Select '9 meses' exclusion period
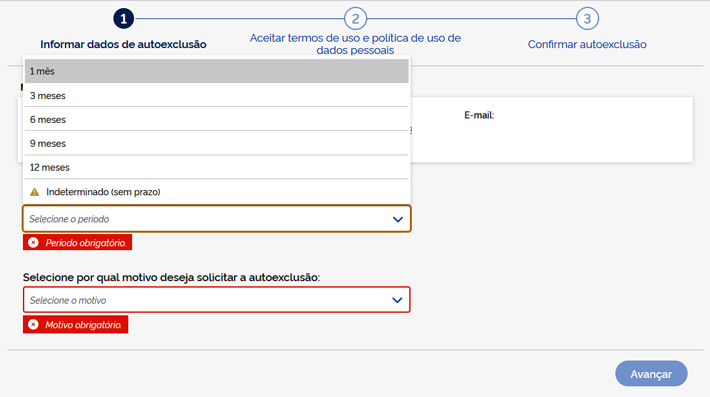This screenshot has width=710, height=397. 216,143
